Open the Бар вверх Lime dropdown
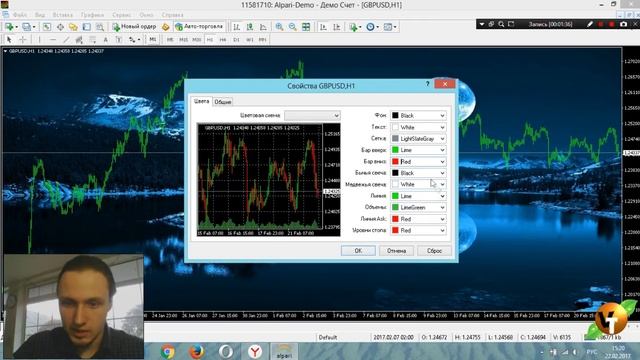The height and width of the screenshot is (360, 640). coord(418,150)
